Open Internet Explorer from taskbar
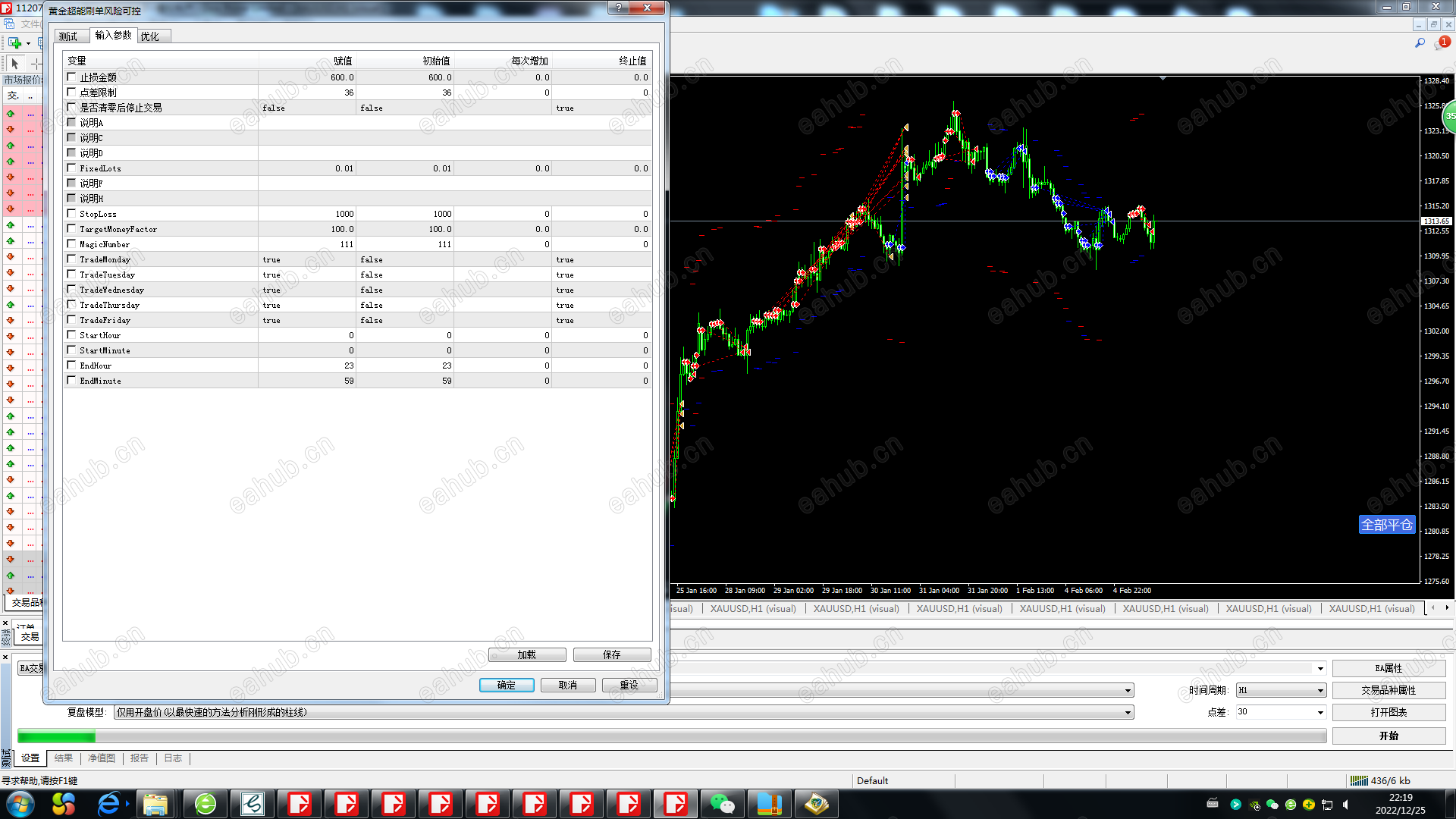 [x=109, y=804]
